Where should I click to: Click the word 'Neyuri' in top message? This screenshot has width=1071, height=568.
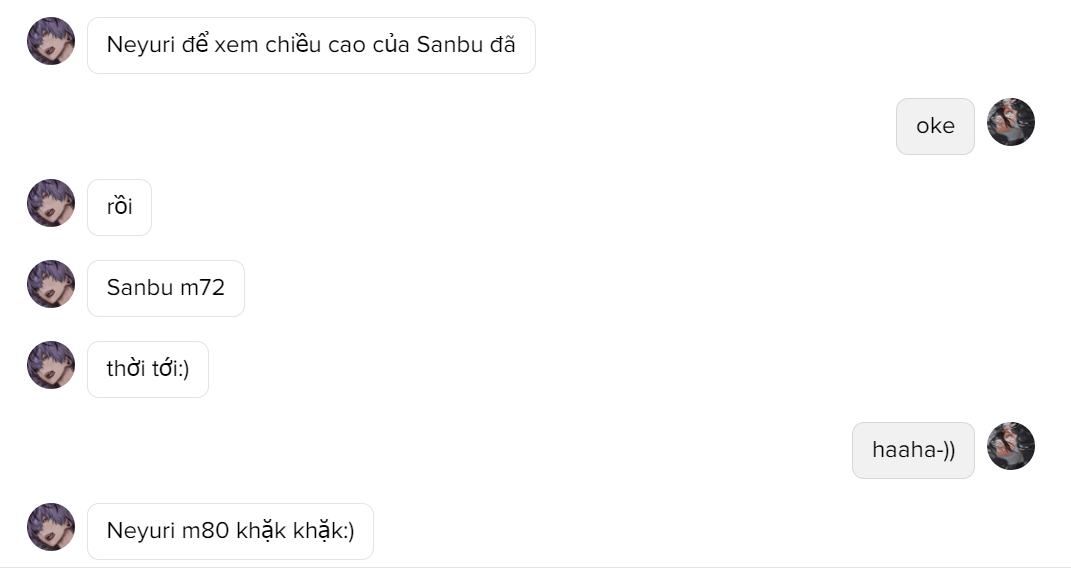[141, 46]
